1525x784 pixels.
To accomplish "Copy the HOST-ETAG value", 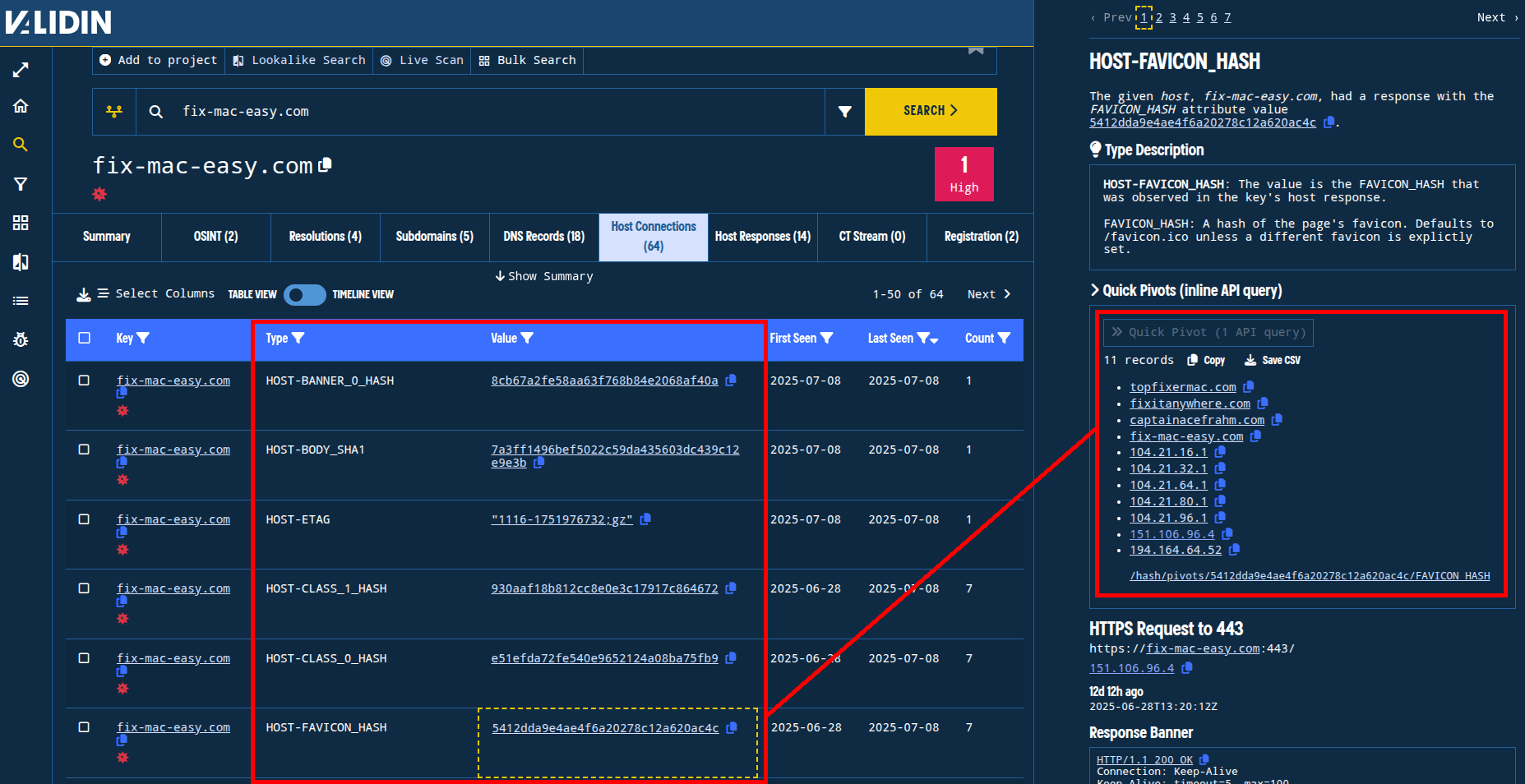I will click(645, 519).
